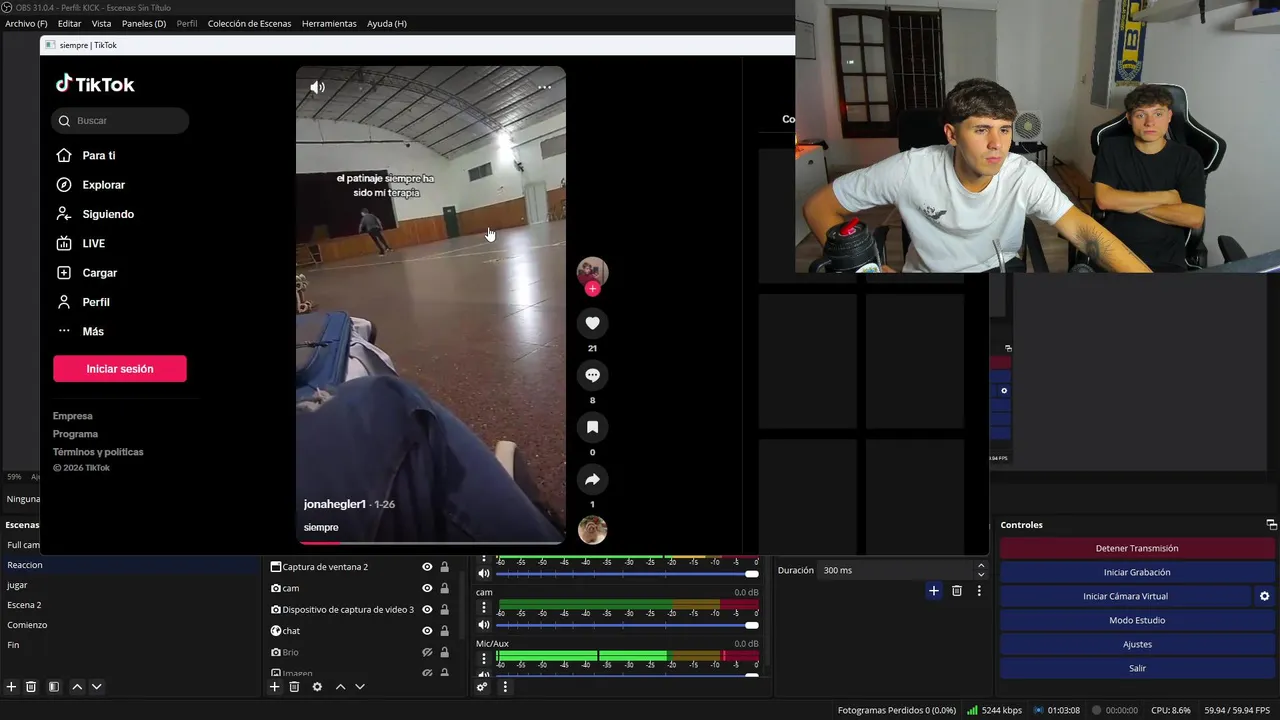The width and height of the screenshot is (1280, 720).
Task: Open the 'Colección de Escenas' menu
Action: point(249,23)
